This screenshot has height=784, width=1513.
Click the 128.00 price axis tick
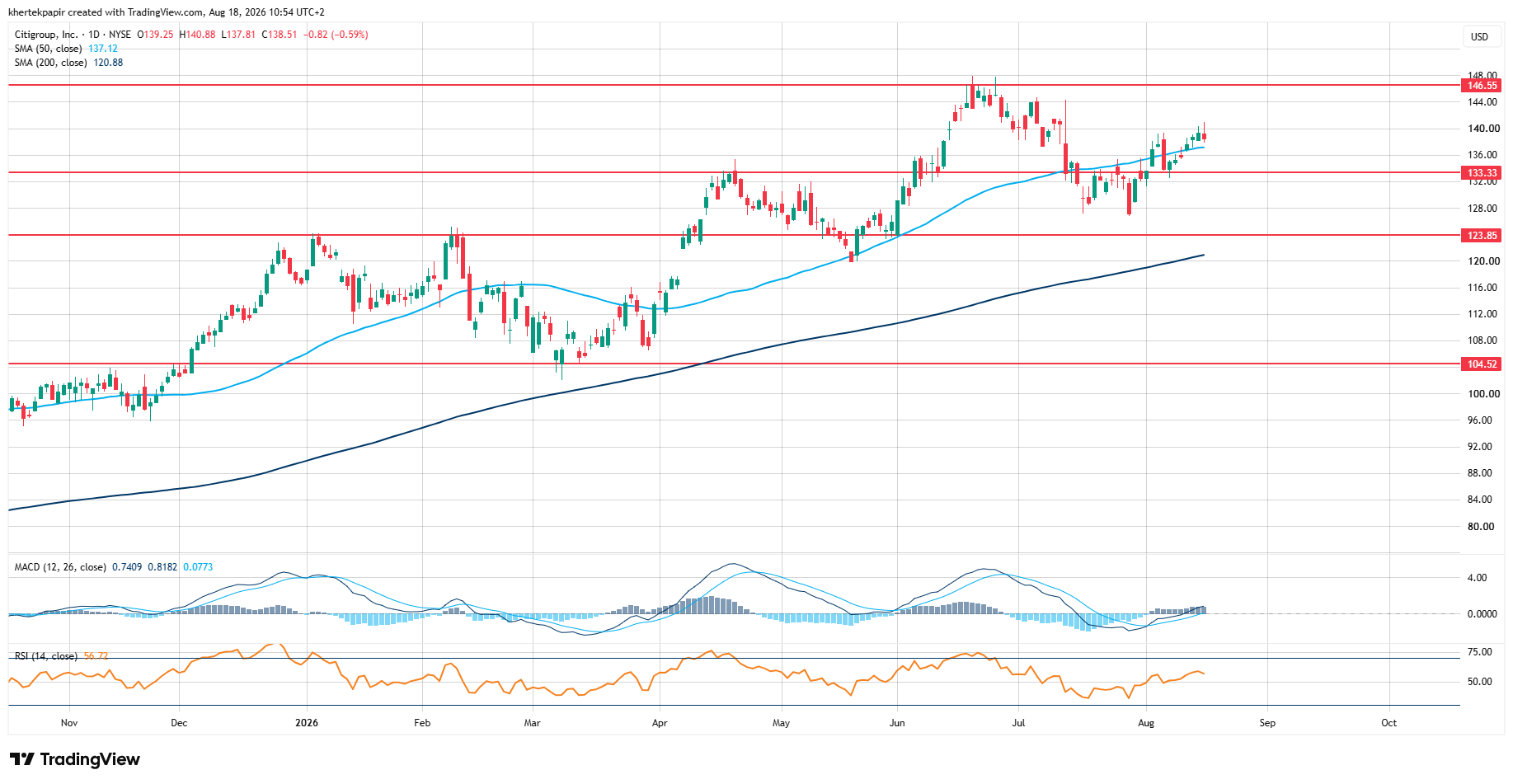point(1482,209)
